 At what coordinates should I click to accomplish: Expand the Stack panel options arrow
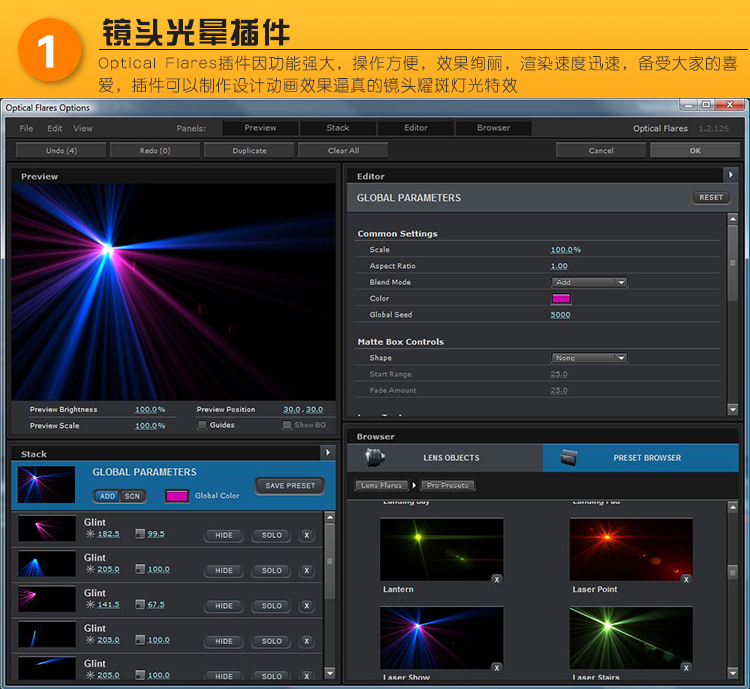(x=328, y=453)
